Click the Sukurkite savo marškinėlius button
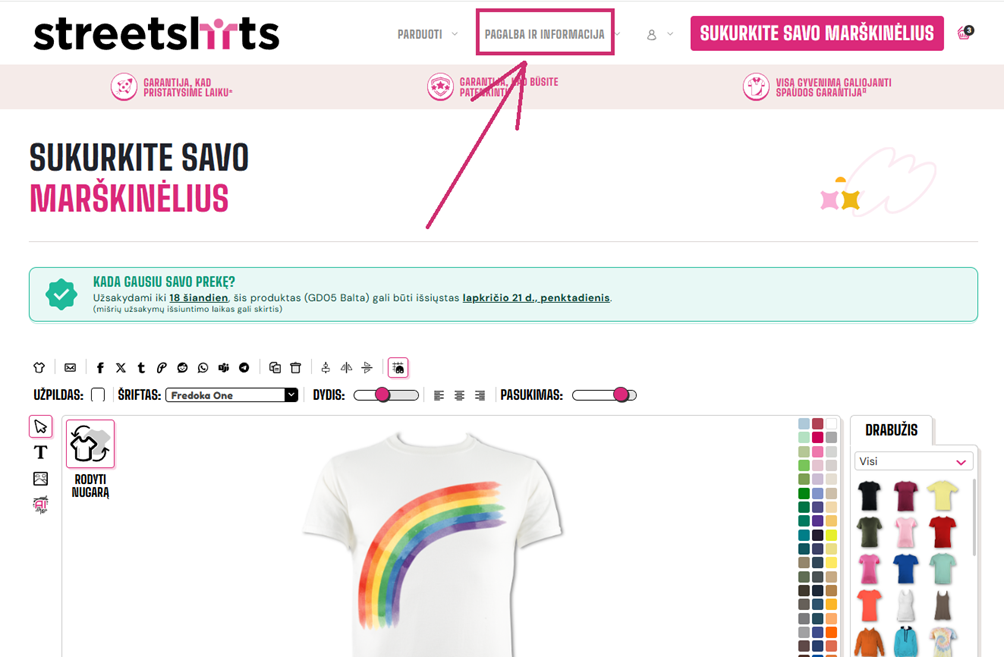The height and width of the screenshot is (657, 1004). point(817,33)
